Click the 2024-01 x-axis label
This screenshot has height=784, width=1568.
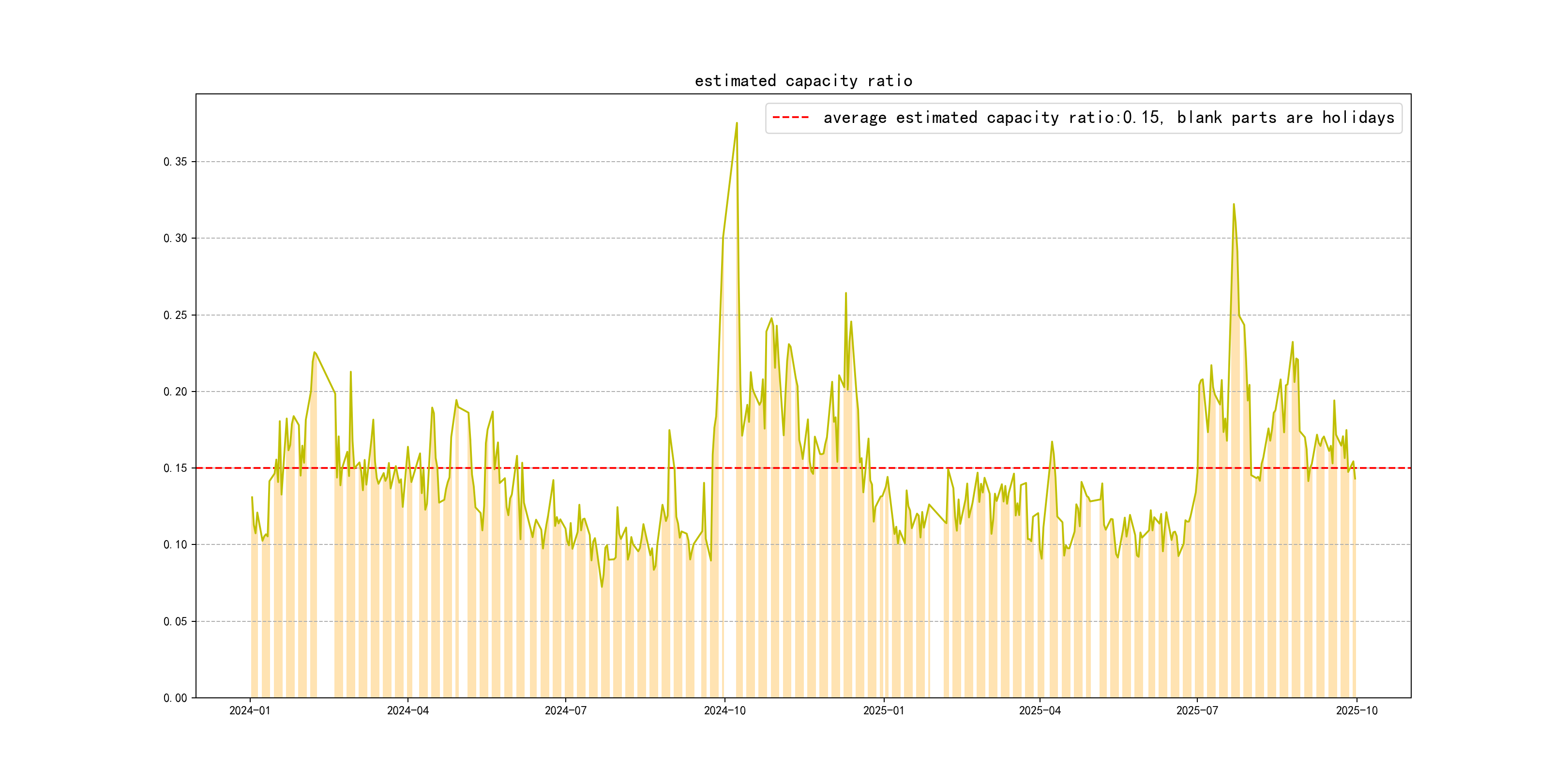pos(250,710)
